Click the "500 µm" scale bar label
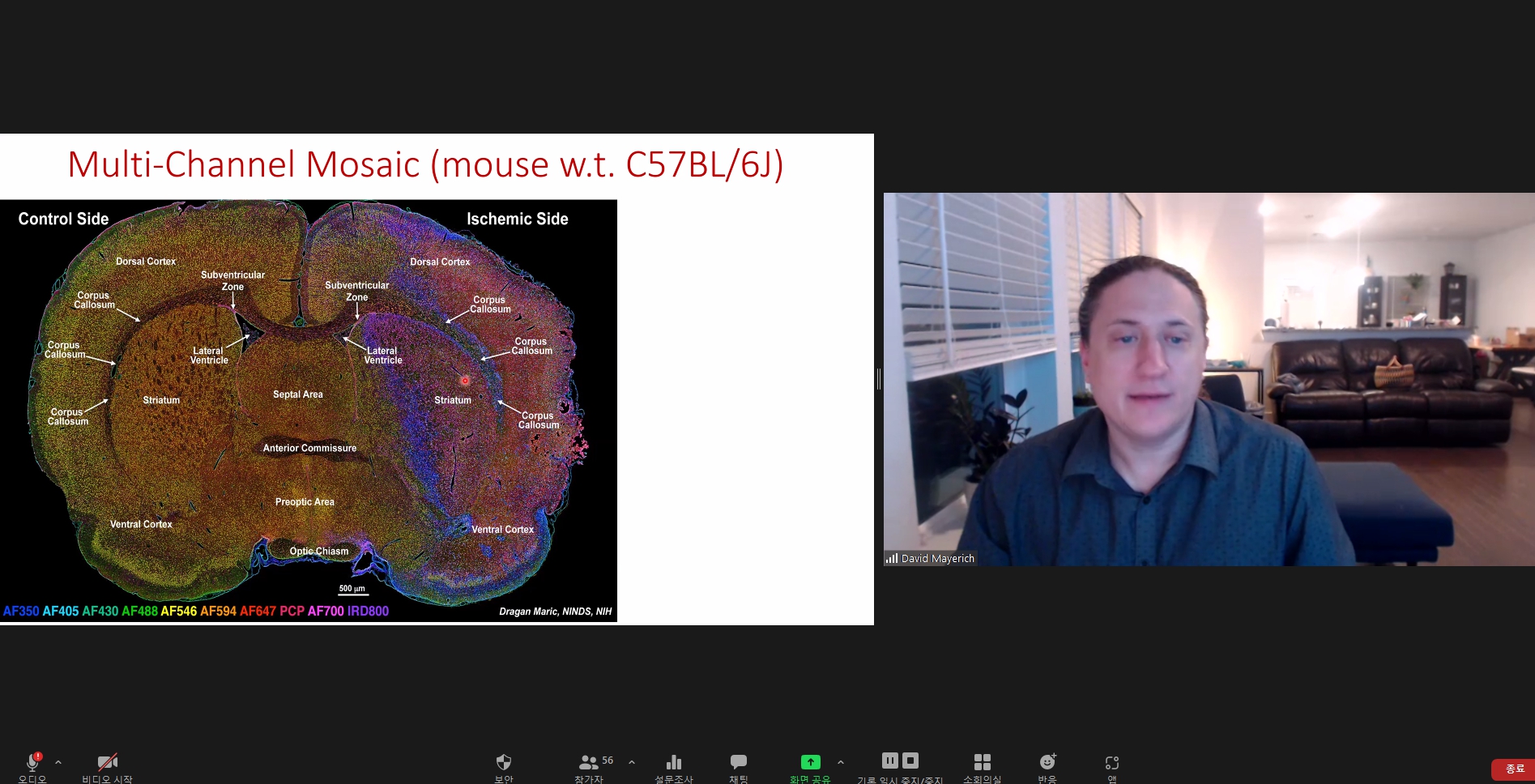 click(352, 589)
